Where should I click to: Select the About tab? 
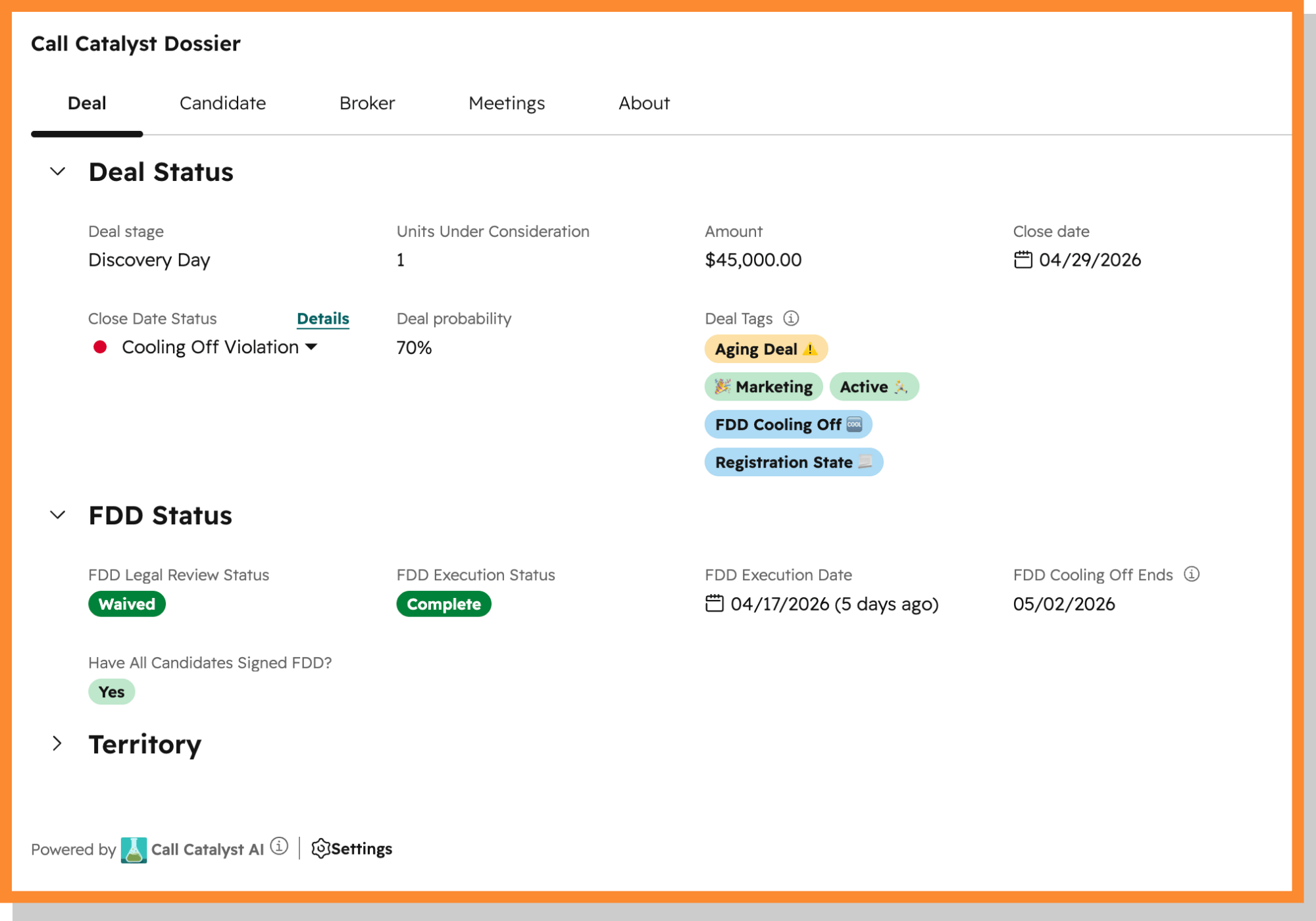[644, 103]
